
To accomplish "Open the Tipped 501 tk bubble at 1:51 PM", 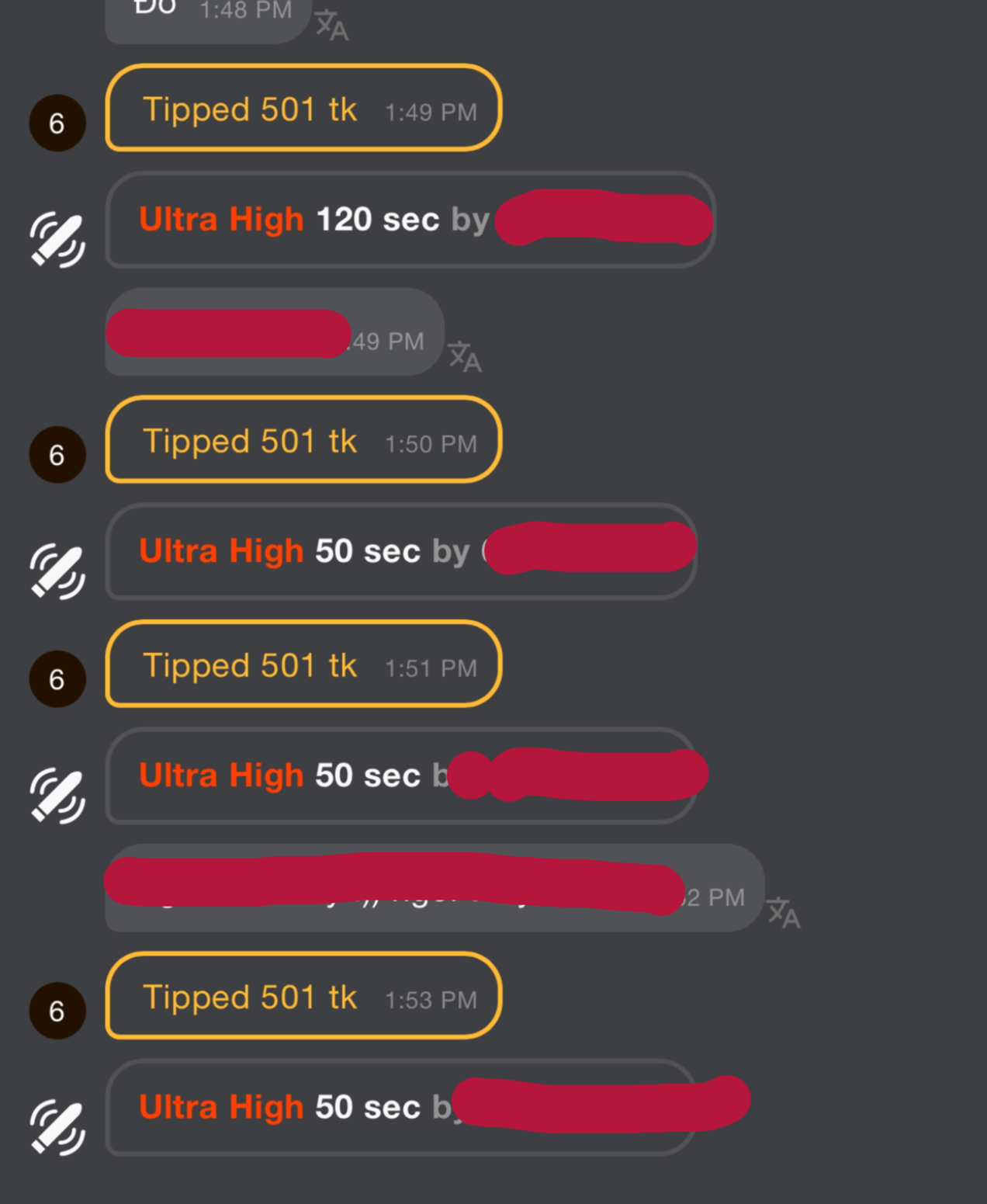I will pos(303,664).
